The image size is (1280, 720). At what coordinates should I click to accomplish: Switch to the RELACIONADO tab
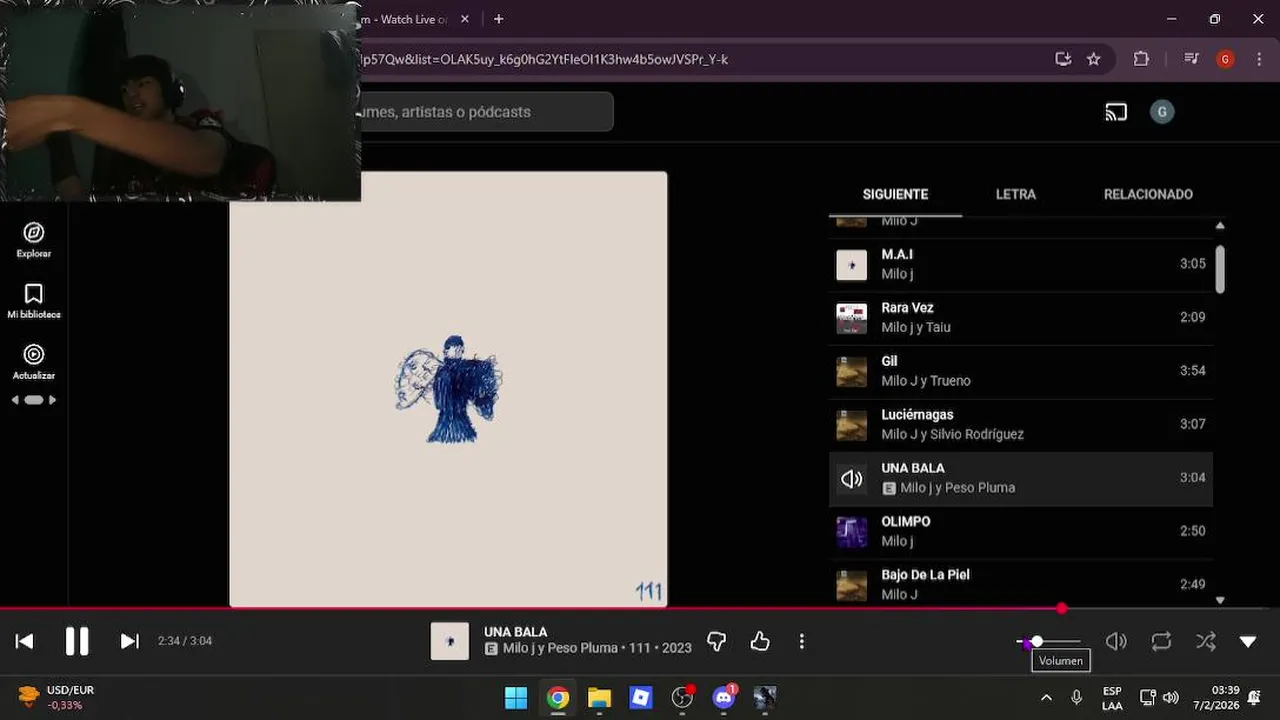point(1148,194)
